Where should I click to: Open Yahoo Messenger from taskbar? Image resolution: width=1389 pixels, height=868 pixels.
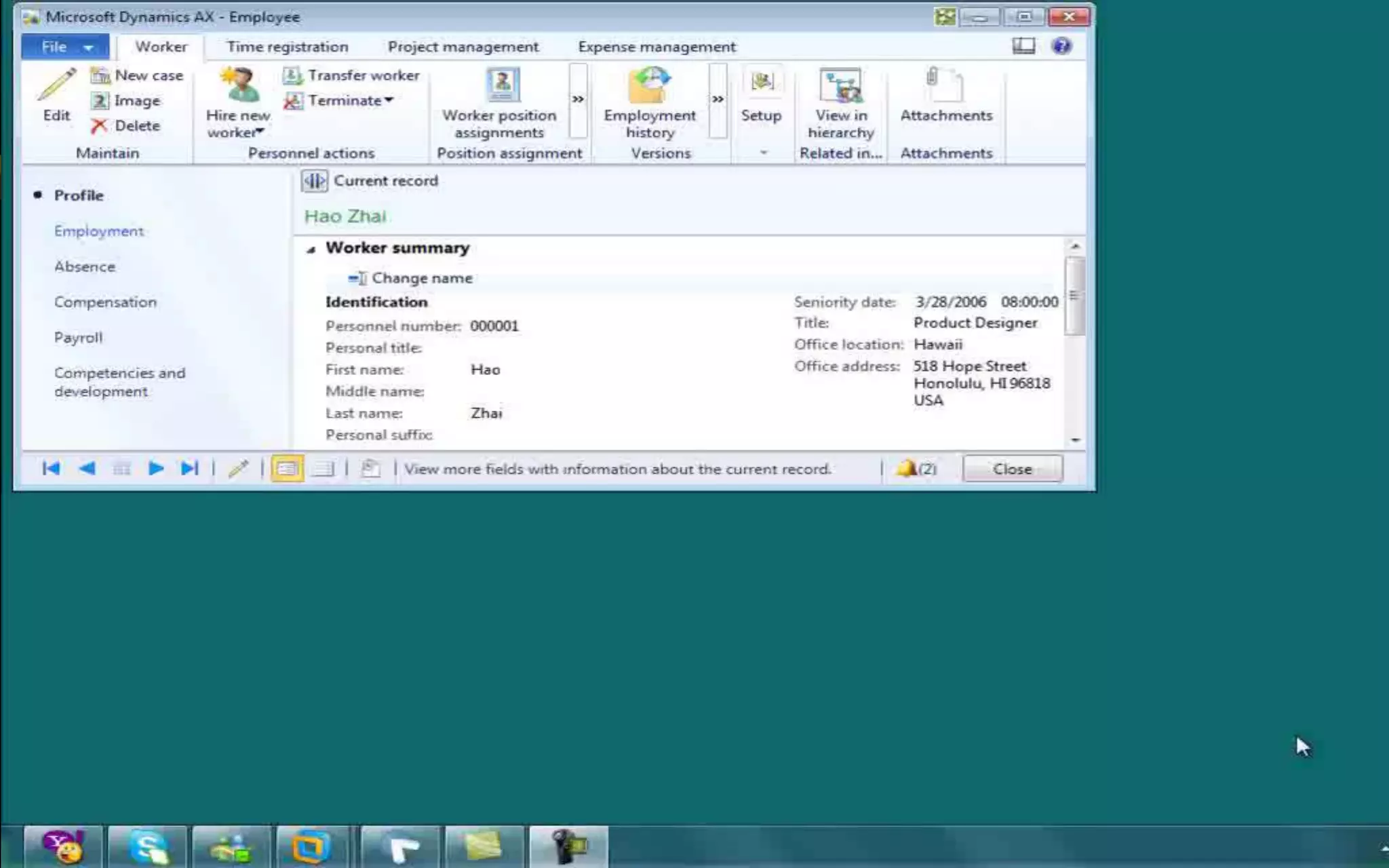click(64, 847)
